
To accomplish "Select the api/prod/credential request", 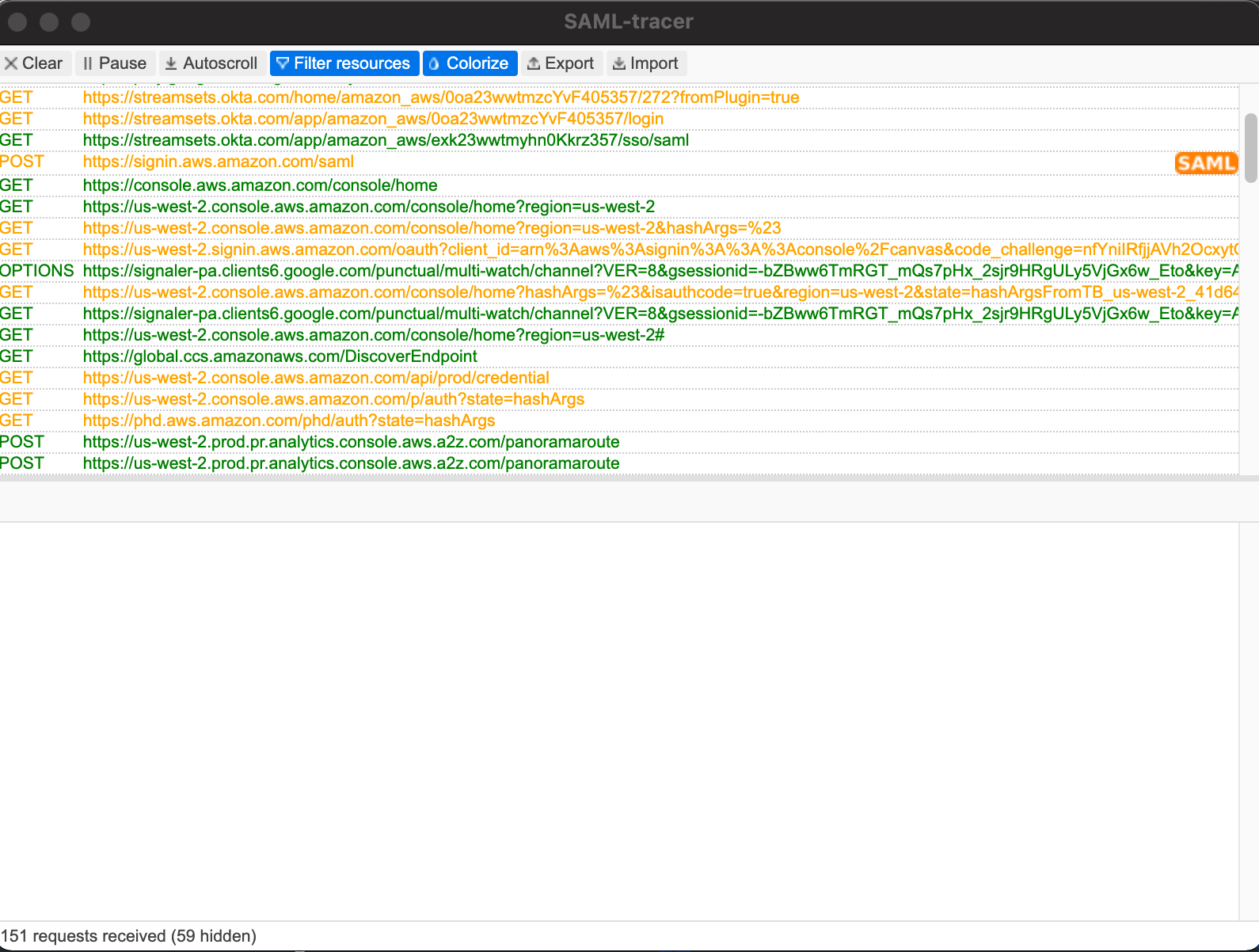I will pyautogui.click(x=619, y=378).
